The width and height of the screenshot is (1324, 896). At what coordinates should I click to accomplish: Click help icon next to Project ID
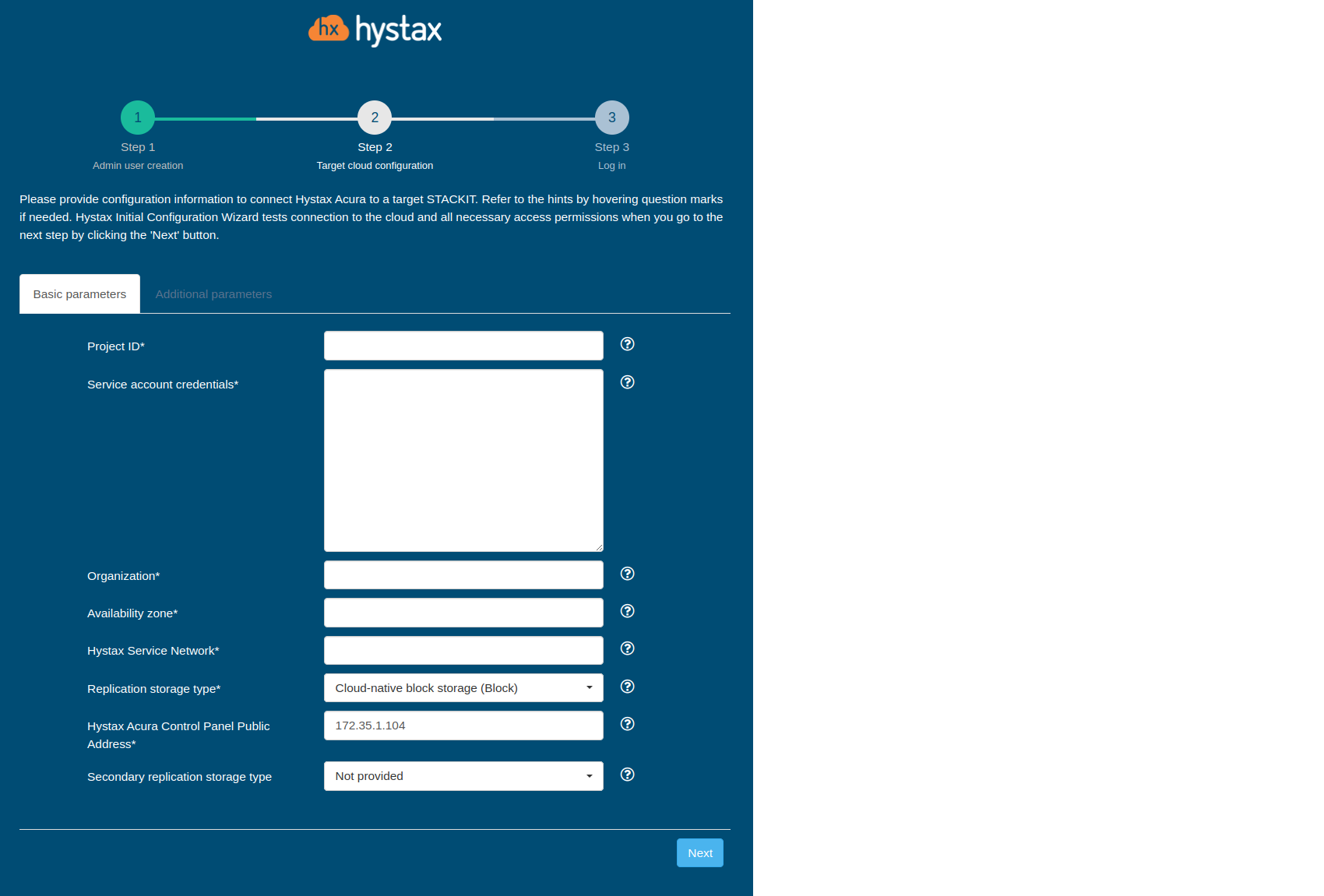tap(628, 344)
